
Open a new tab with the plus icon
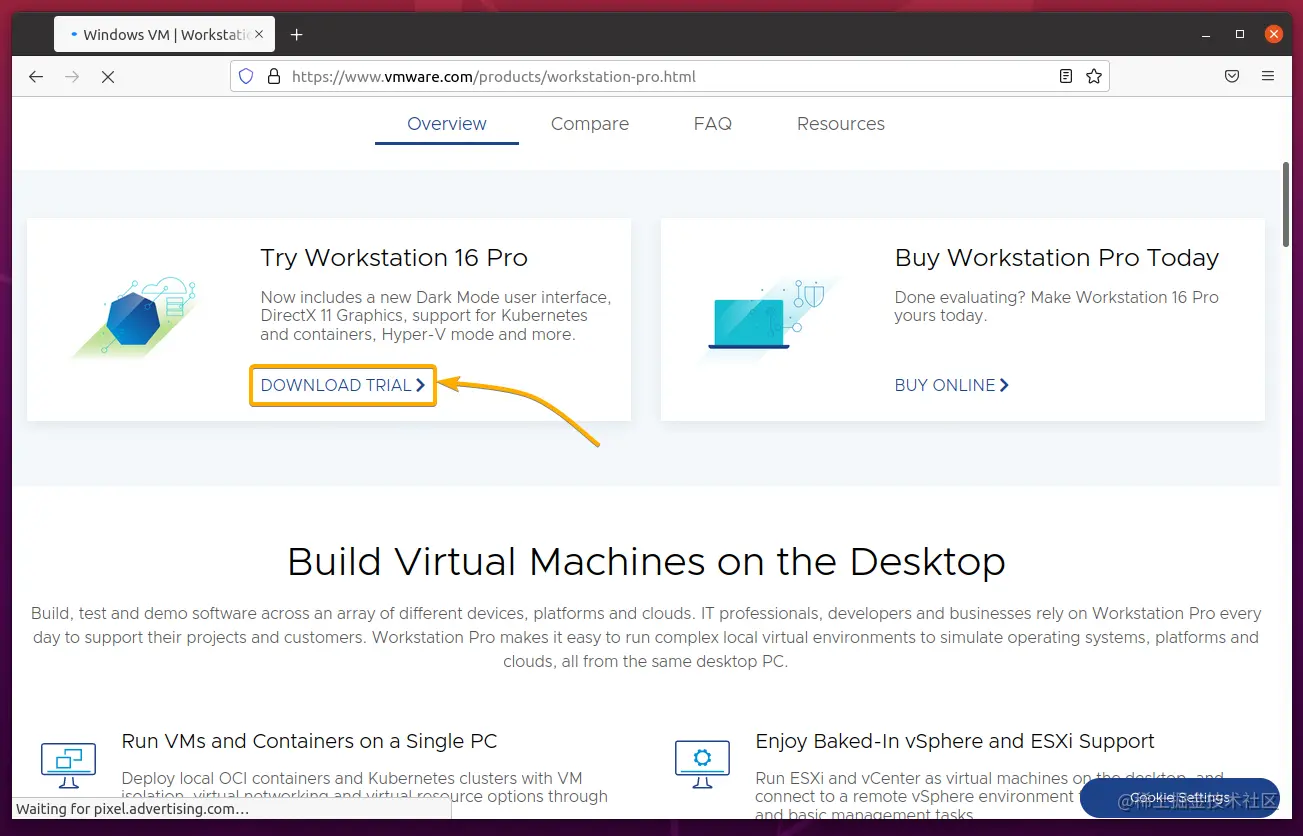coord(296,34)
